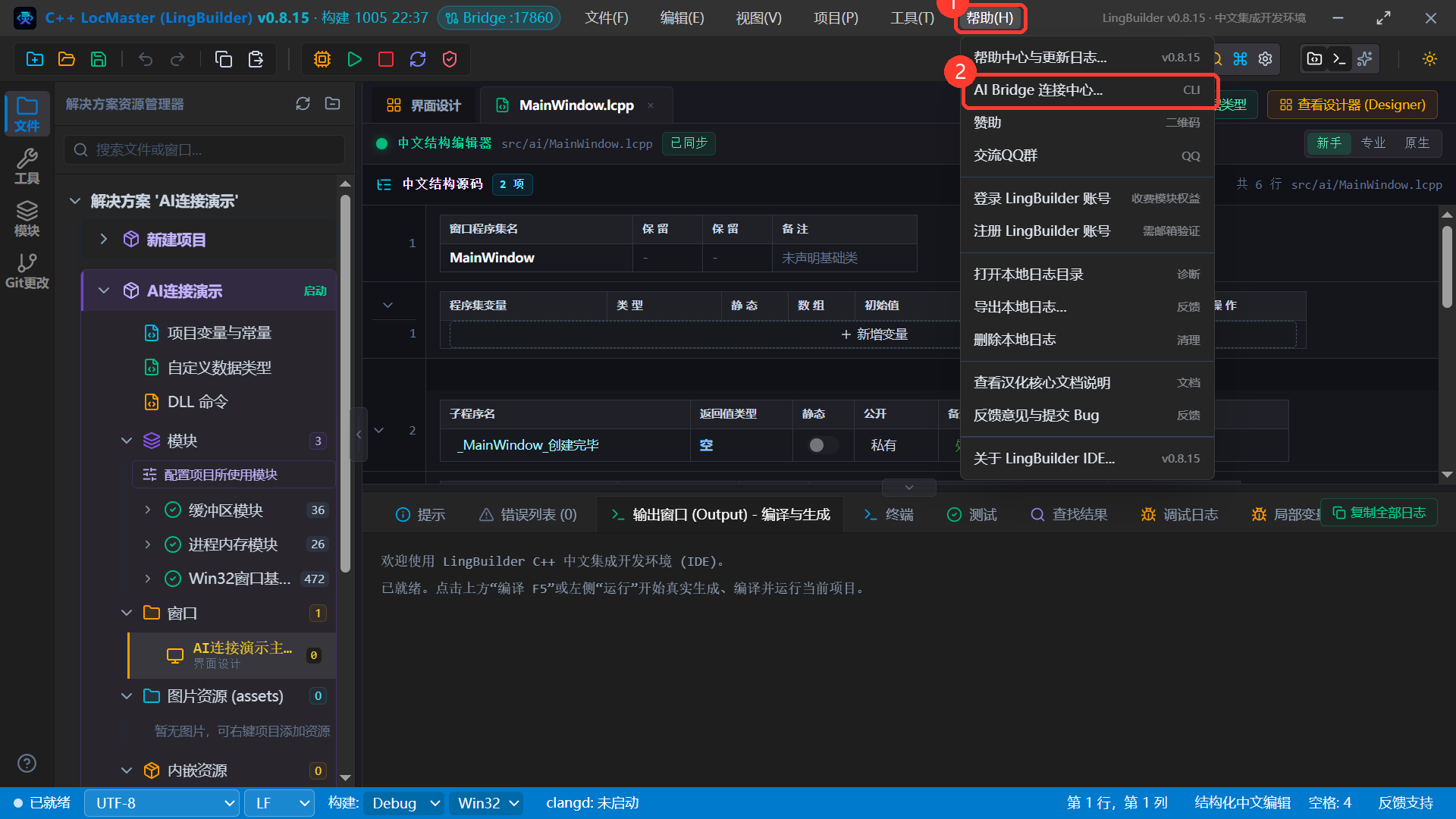Switch to the 错误列表 (0) tab
The width and height of the screenshot is (1456, 819).
click(528, 514)
